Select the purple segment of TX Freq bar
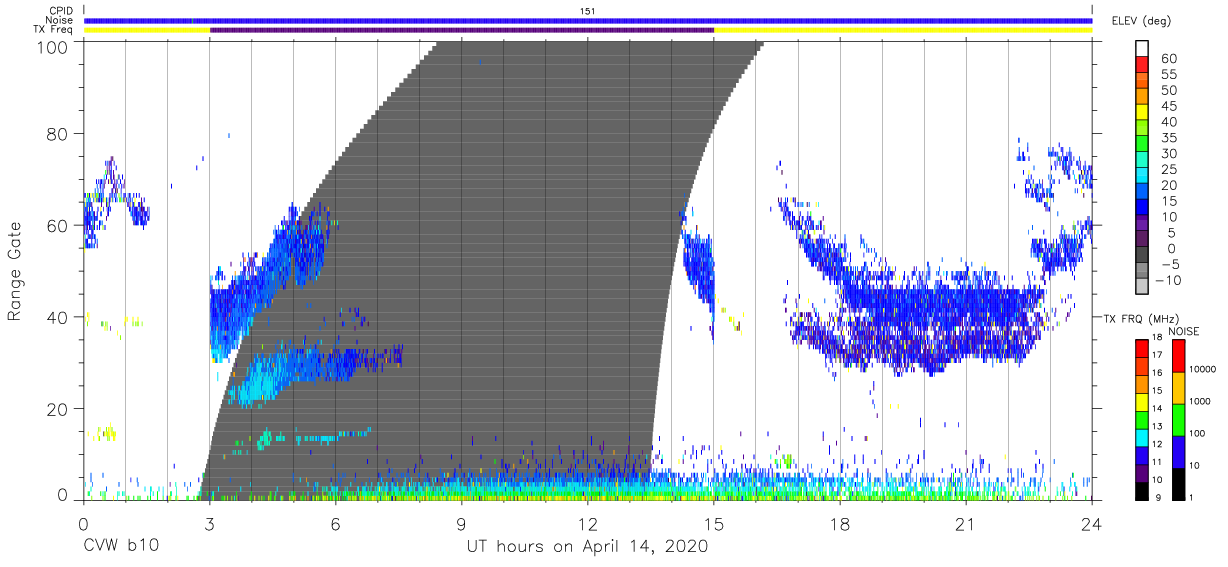 pos(462,30)
